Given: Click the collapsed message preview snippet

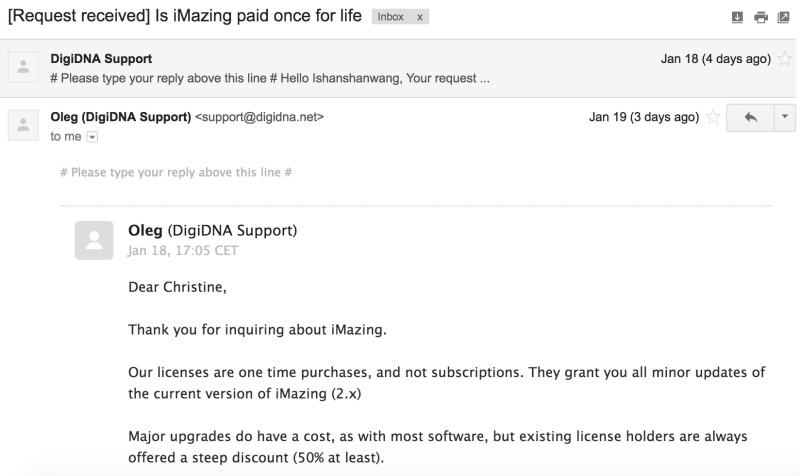Looking at the screenshot, I should (x=270, y=78).
